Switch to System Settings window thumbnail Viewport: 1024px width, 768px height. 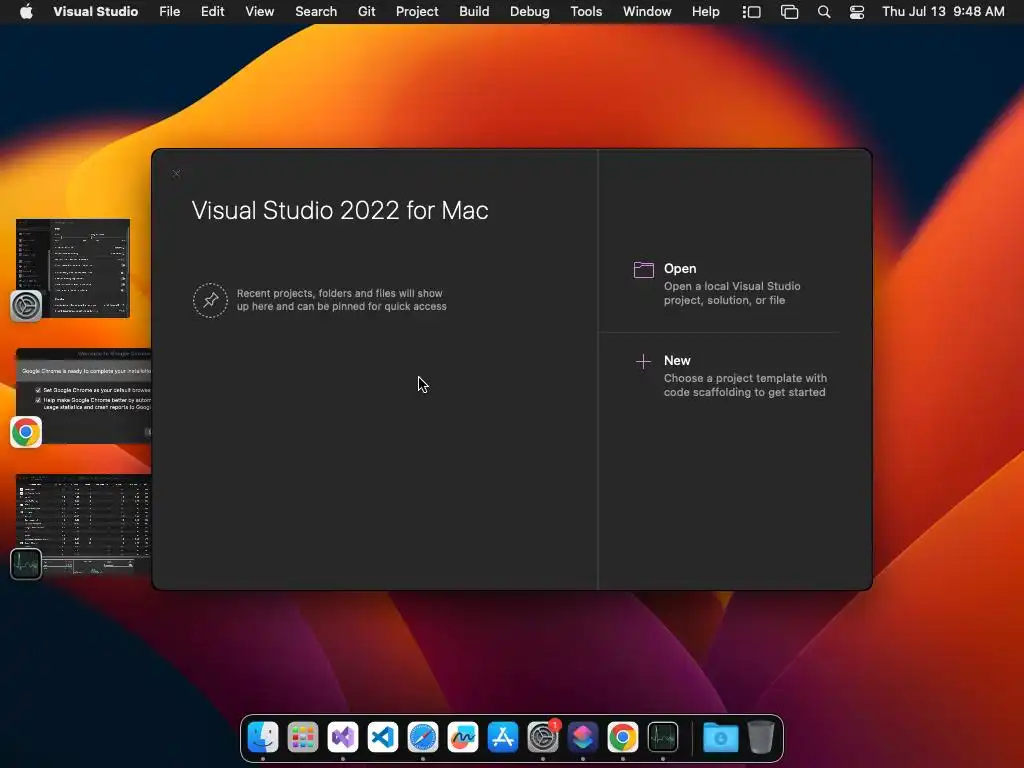tap(72, 268)
